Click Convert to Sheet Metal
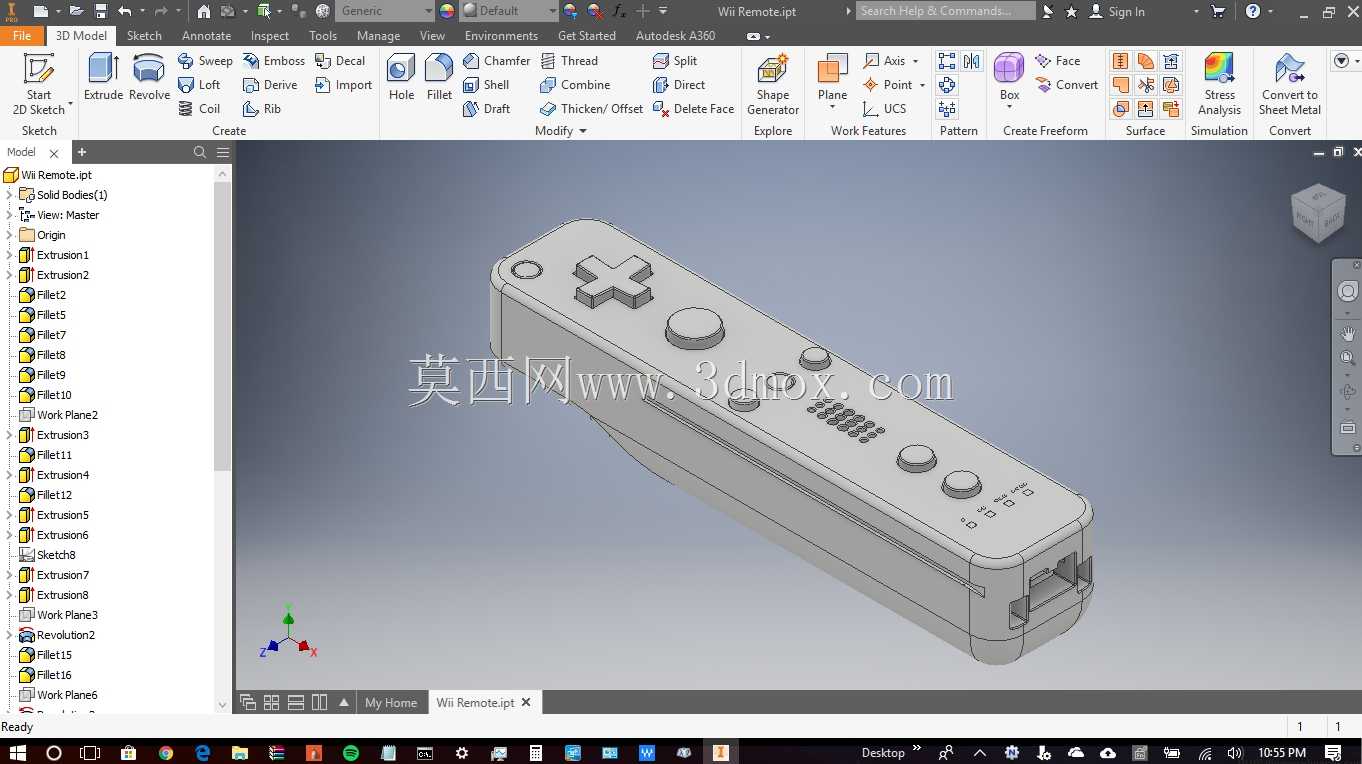Image resolution: width=1362 pixels, height=764 pixels. (x=1290, y=85)
